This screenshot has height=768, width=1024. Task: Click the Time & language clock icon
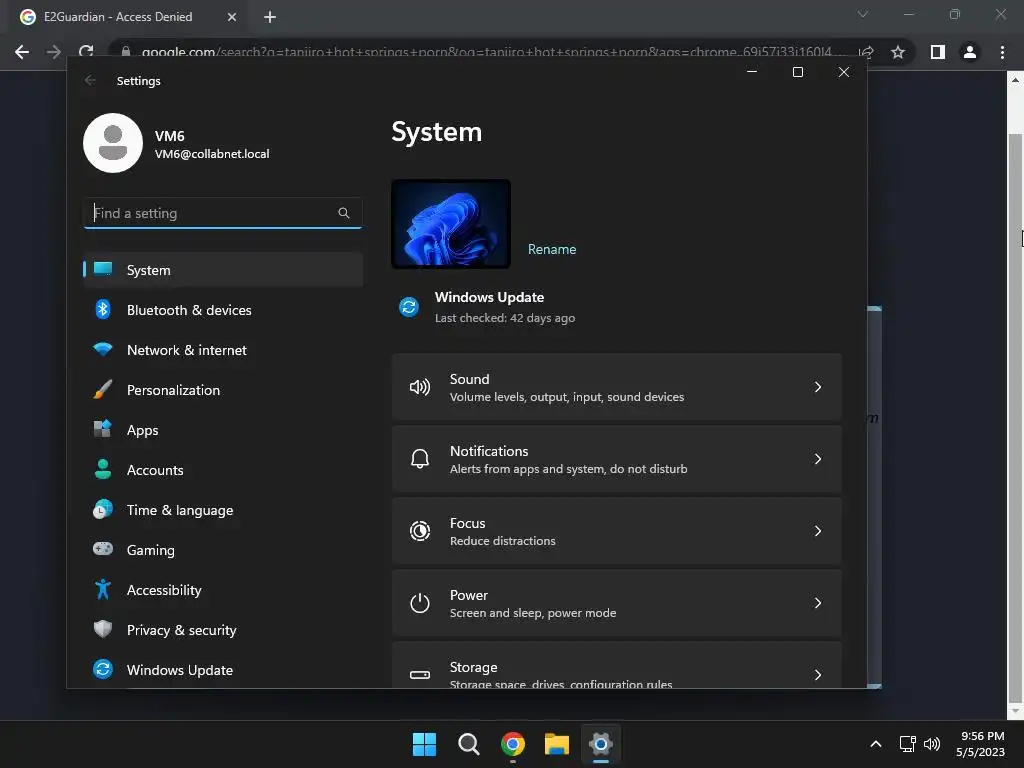click(x=103, y=509)
